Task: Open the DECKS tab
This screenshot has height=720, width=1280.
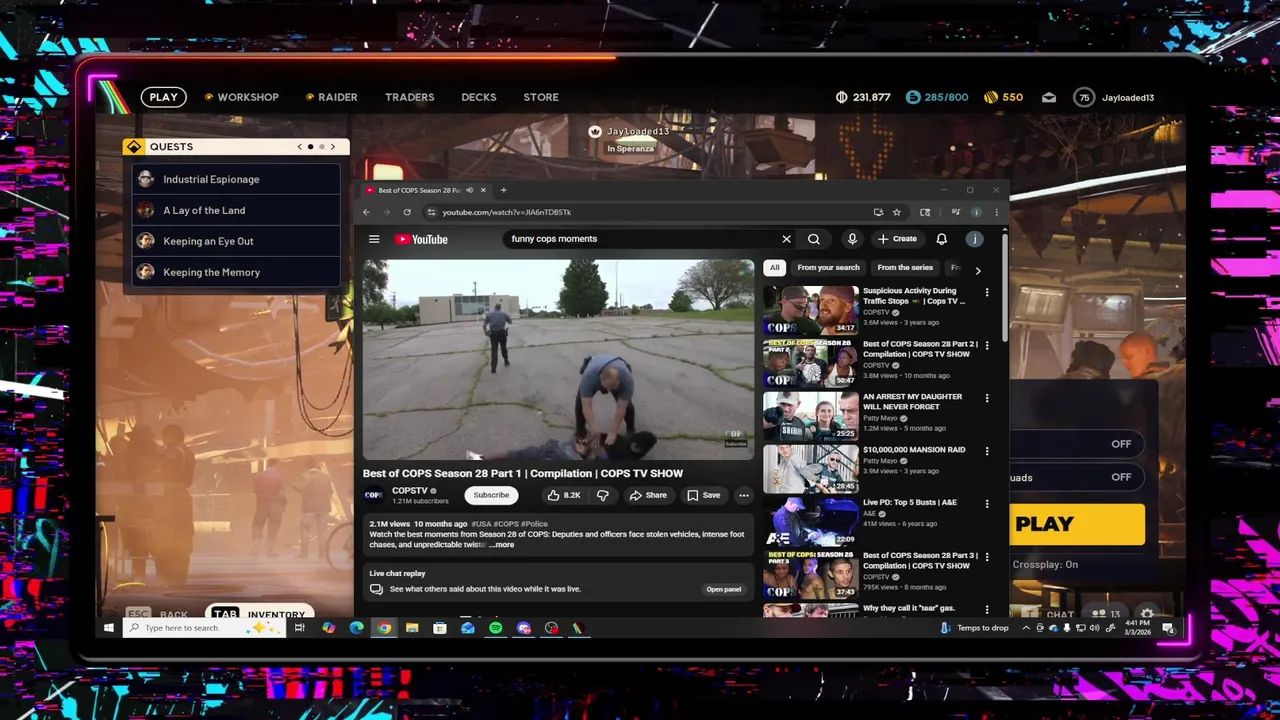Action: point(478,97)
